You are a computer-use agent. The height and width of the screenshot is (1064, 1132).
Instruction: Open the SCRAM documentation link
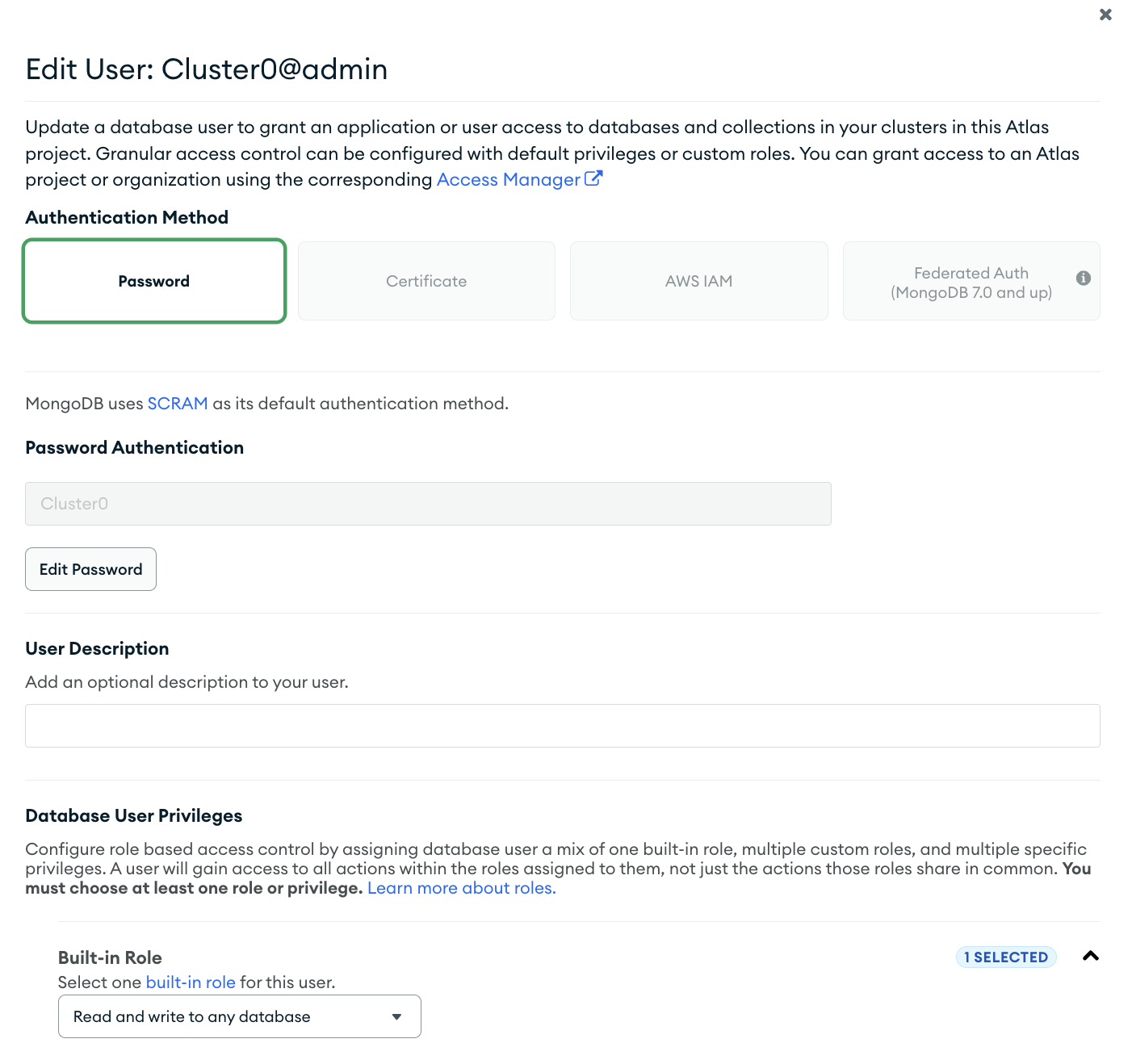pyautogui.click(x=178, y=404)
